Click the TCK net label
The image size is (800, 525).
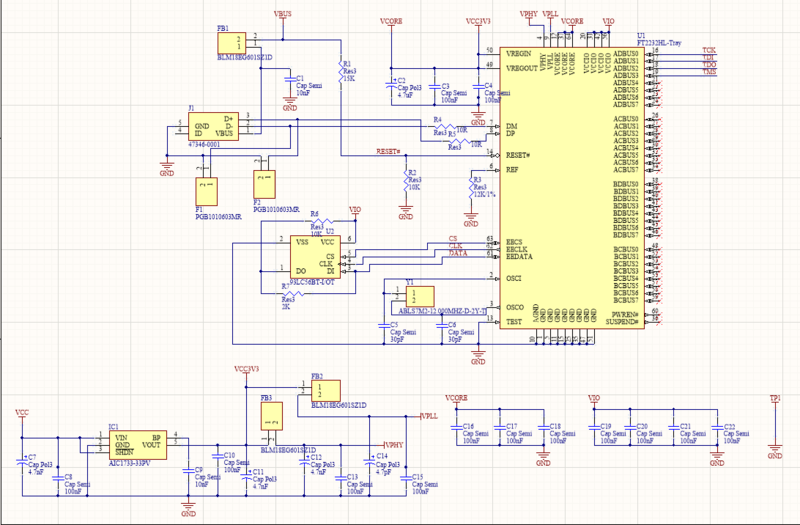coord(709,50)
